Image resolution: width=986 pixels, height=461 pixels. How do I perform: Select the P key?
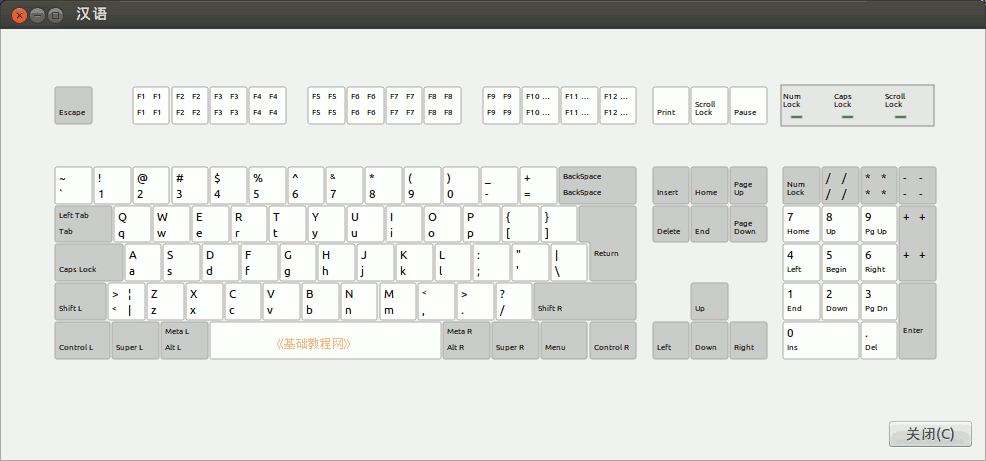pos(481,224)
